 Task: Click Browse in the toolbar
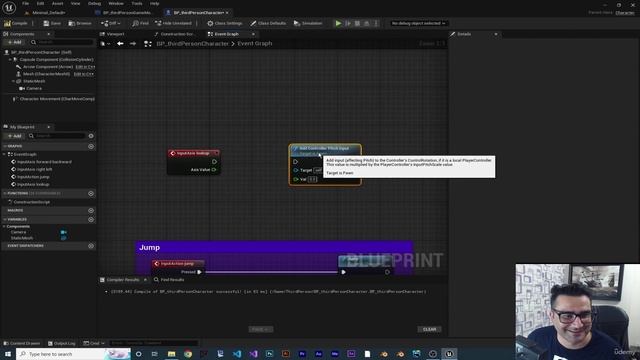pos(80,23)
